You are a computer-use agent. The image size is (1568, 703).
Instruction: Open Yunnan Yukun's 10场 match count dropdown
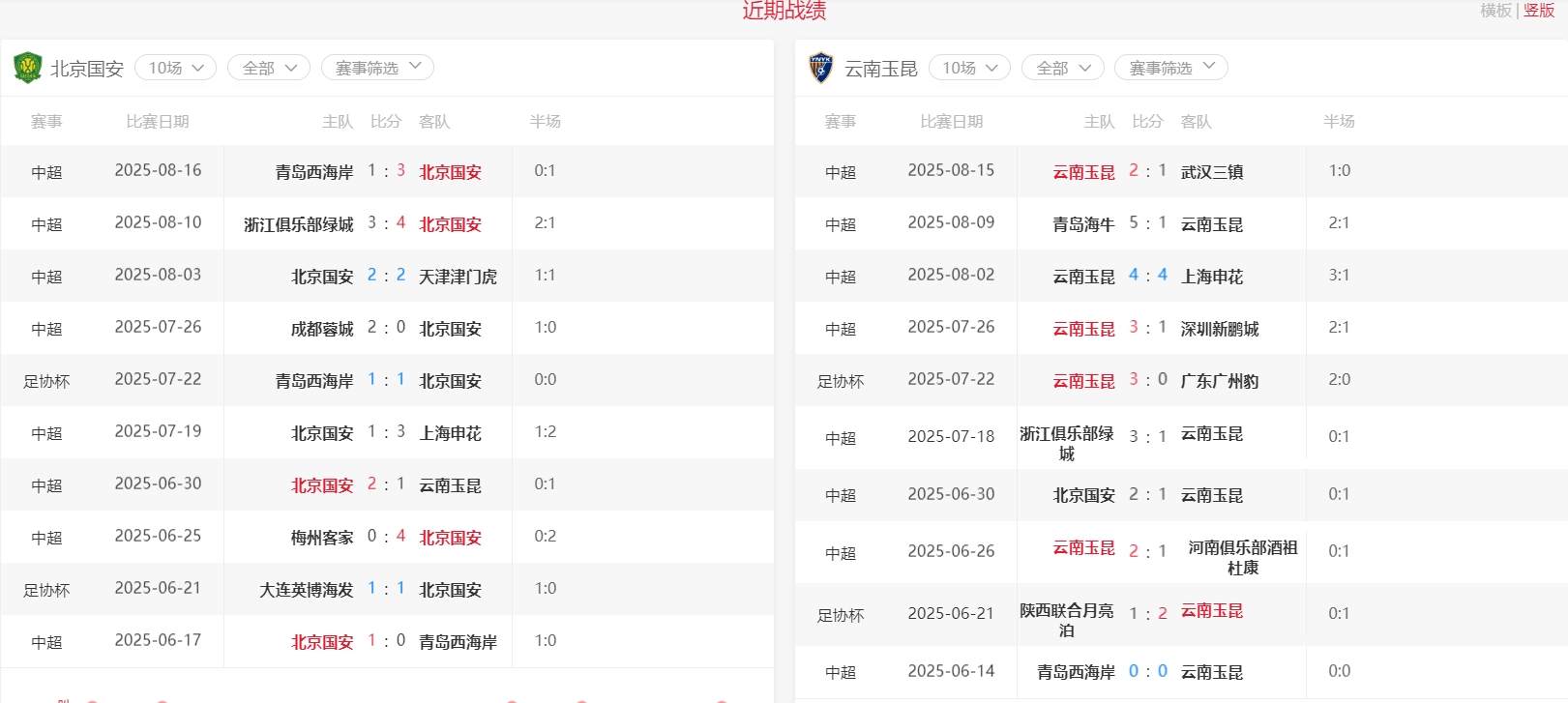tap(969, 68)
